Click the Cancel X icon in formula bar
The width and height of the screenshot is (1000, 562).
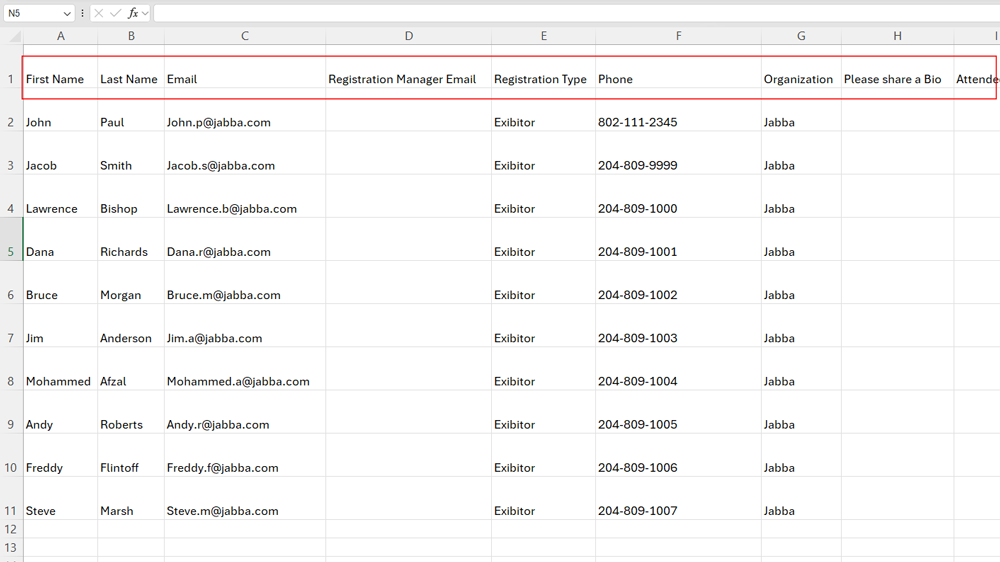coord(98,13)
